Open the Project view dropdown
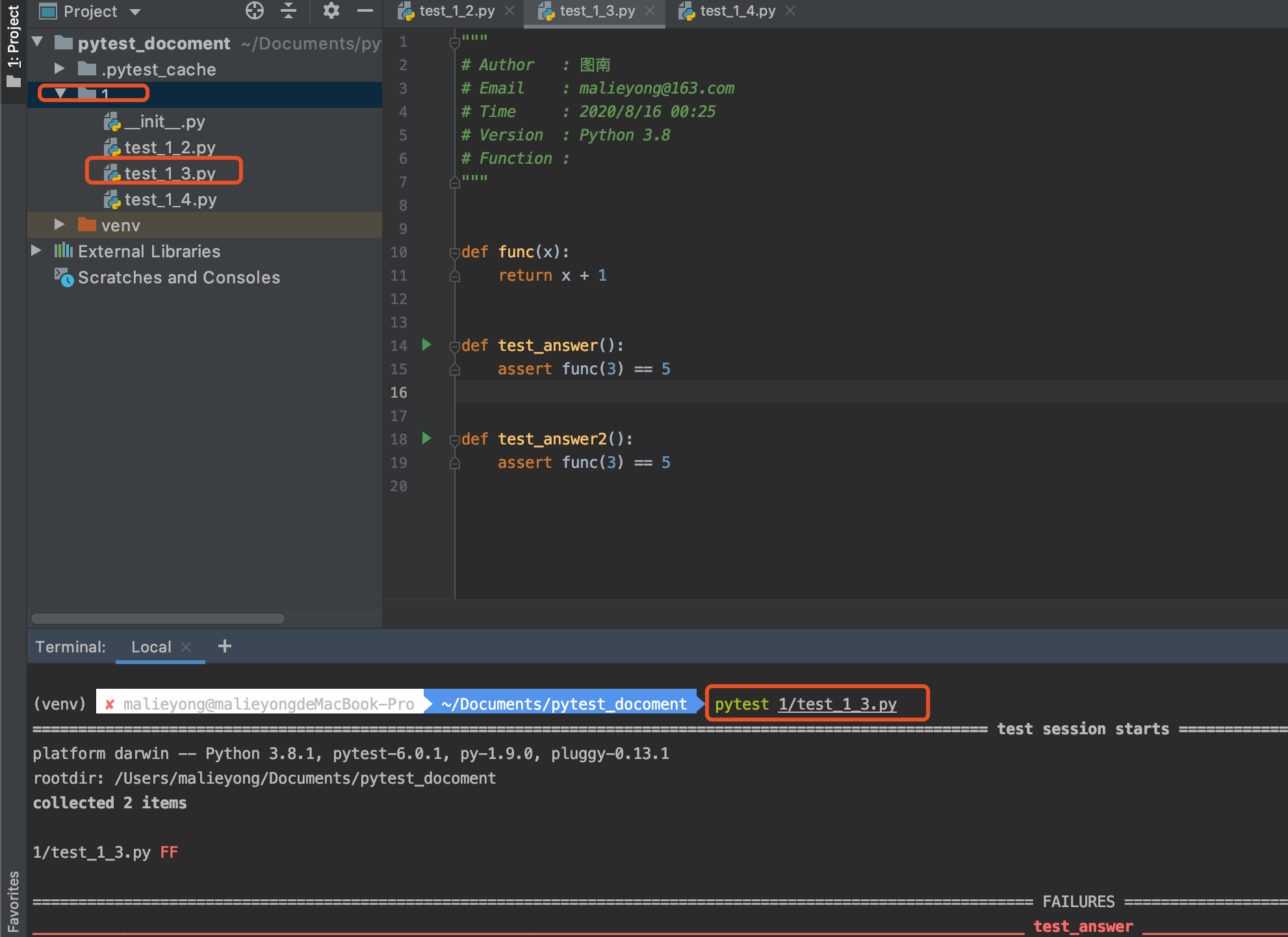 point(135,12)
